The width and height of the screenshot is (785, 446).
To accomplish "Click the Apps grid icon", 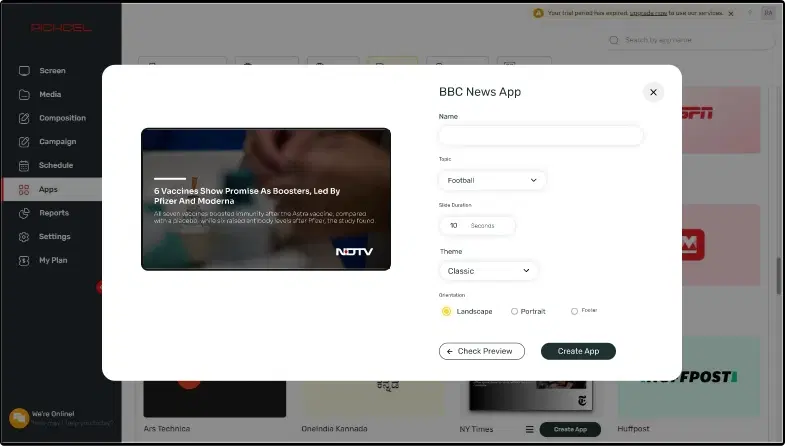I will (x=24, y=189).
